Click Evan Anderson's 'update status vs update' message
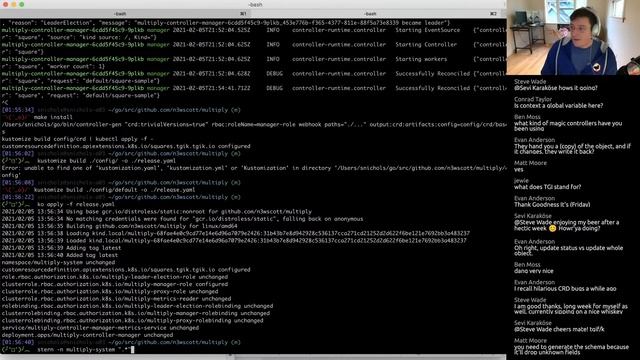640x360 pixels. [x=568, y=251]
